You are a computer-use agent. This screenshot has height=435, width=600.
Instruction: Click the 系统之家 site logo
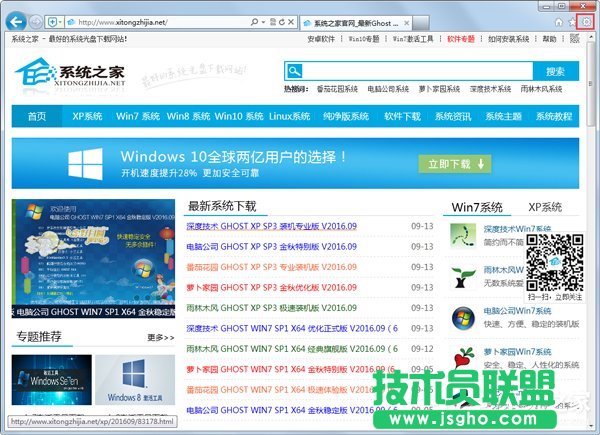coord(70,72)
